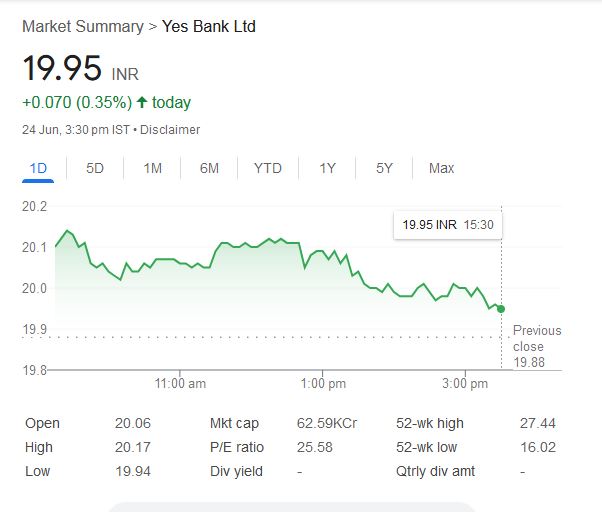The image size is (602, 512).
Task: View the 5Y price history
Action: [385, 168]
